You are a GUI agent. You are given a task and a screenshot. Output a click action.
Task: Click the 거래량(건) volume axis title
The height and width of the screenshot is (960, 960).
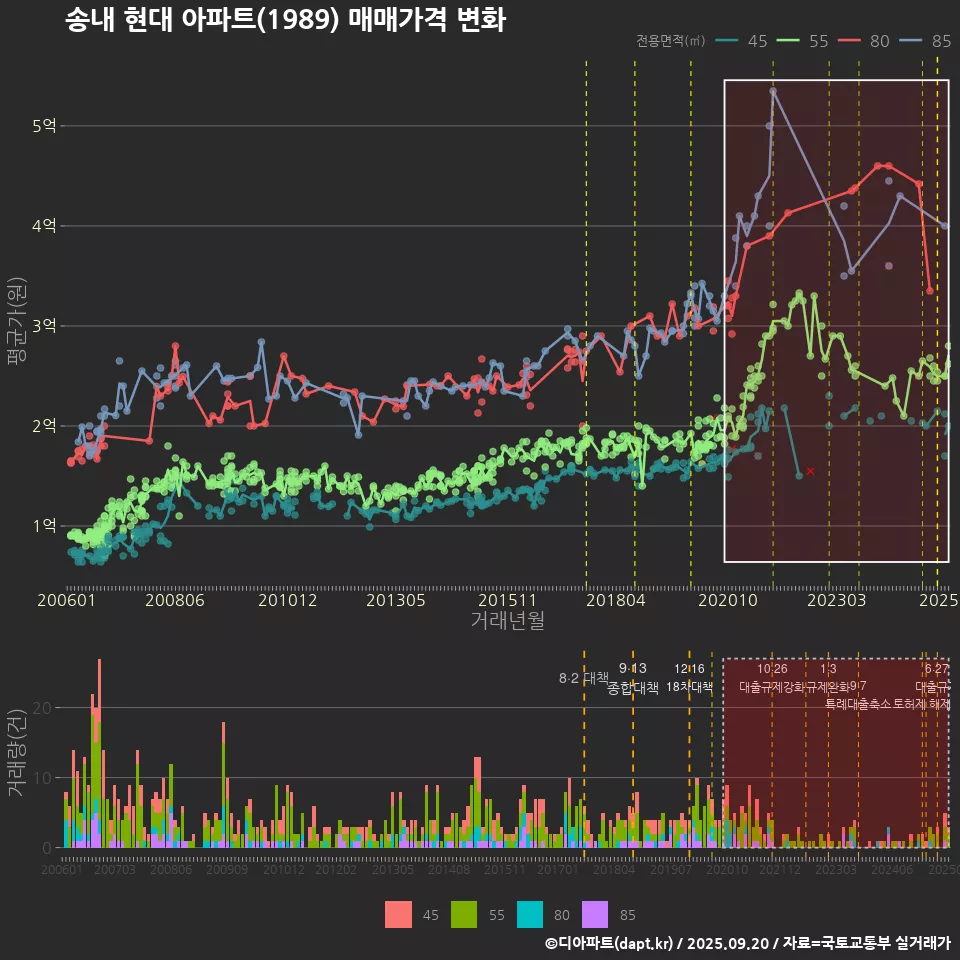click(17, 755)
